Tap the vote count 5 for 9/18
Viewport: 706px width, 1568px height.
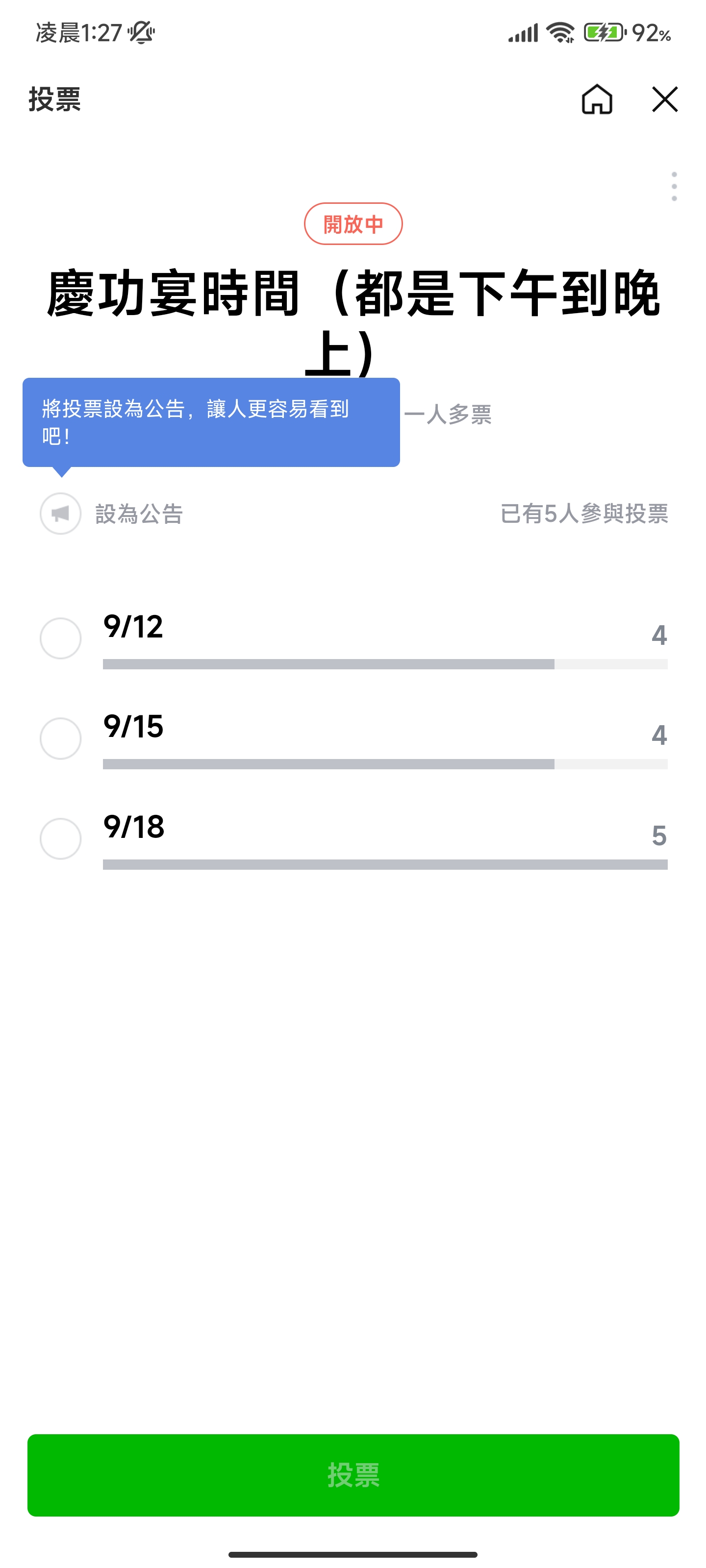pyautogui.click(x=658, y=836)
